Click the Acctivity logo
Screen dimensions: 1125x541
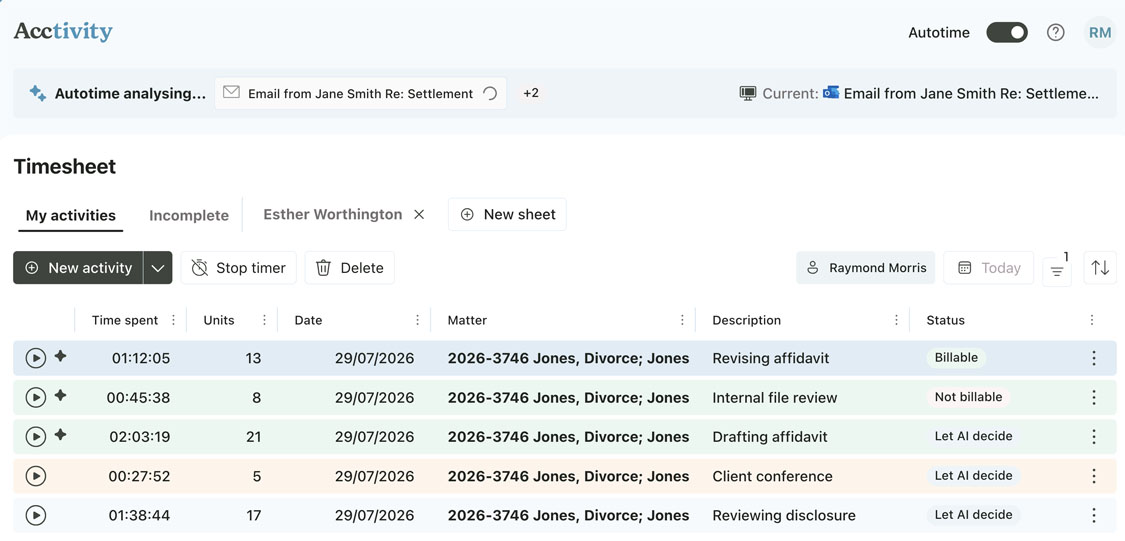pyautogui.click(x=63, y=32)
